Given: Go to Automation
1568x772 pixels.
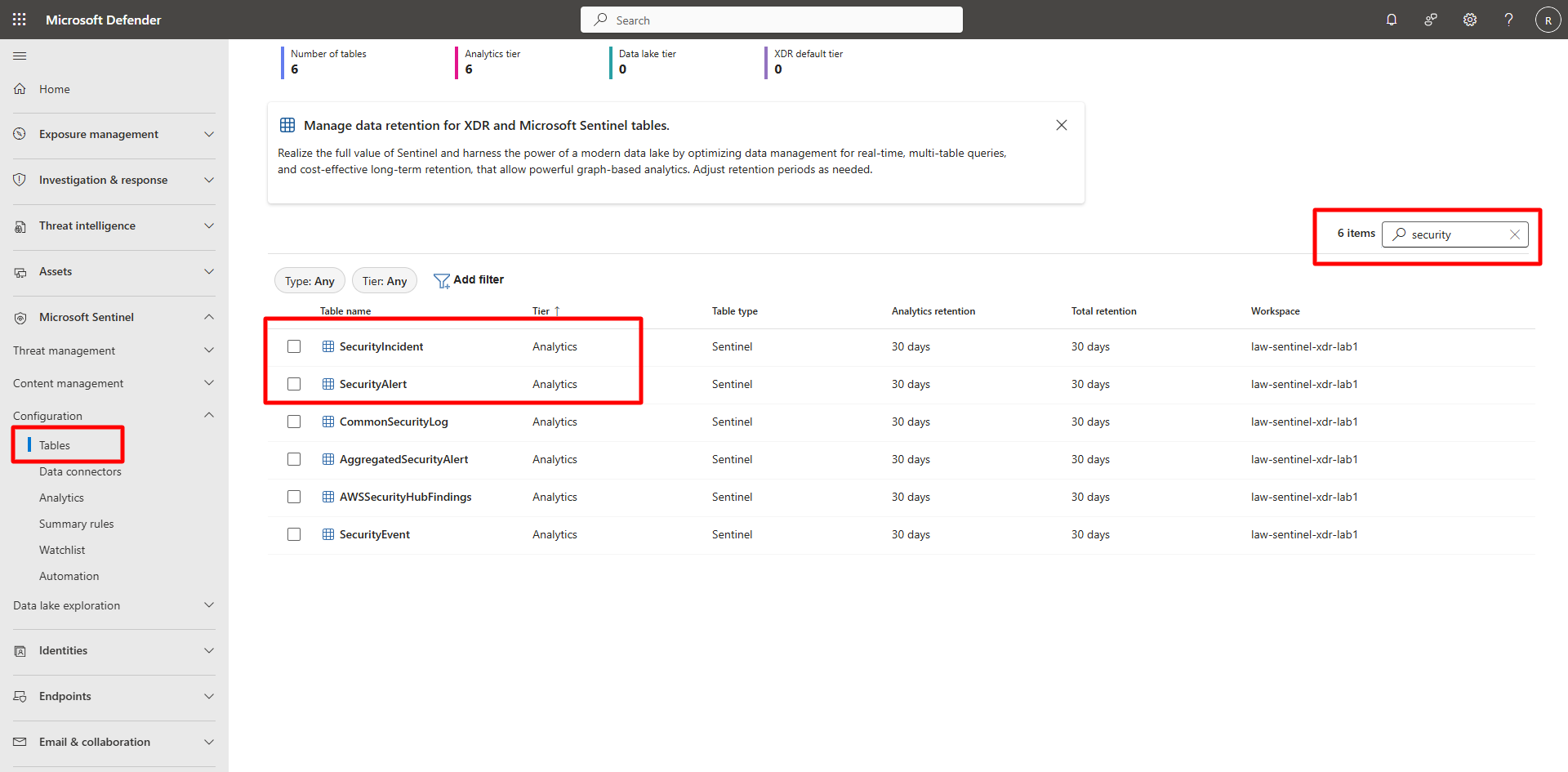Looking at the screenshot, I should point(69,576).
